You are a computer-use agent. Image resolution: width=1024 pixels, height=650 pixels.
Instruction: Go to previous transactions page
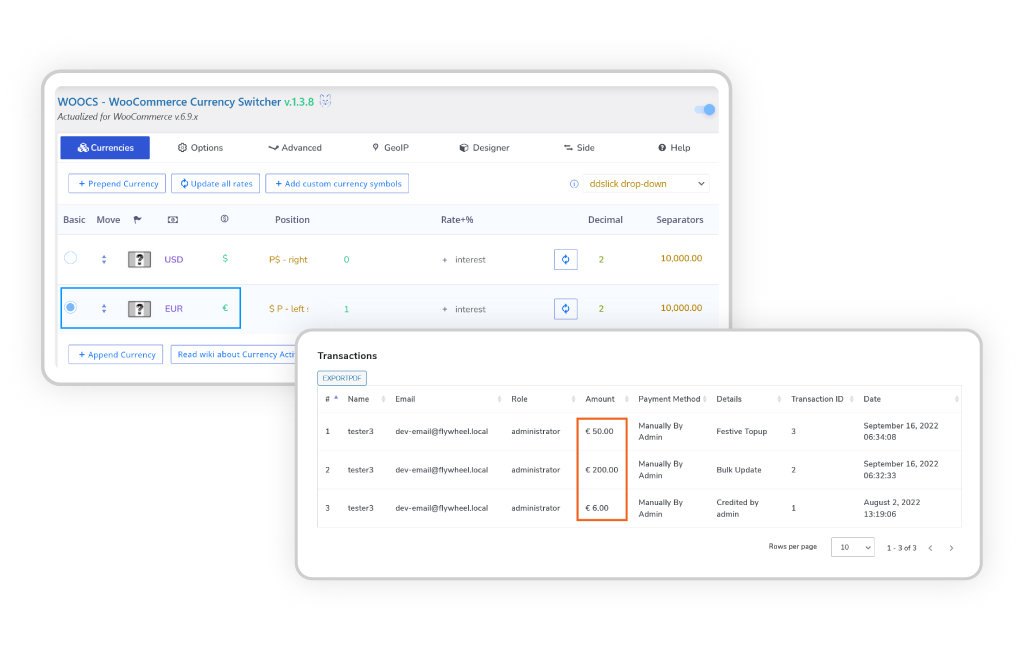pyautogui.click(x=931, y=548)
